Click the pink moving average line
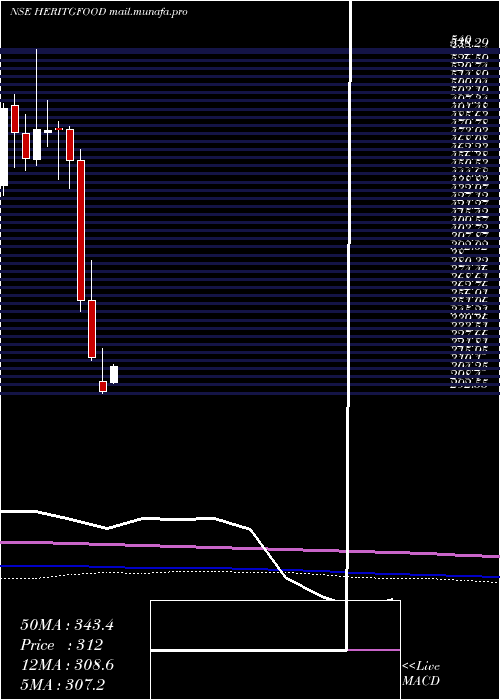 coord(250,549)
